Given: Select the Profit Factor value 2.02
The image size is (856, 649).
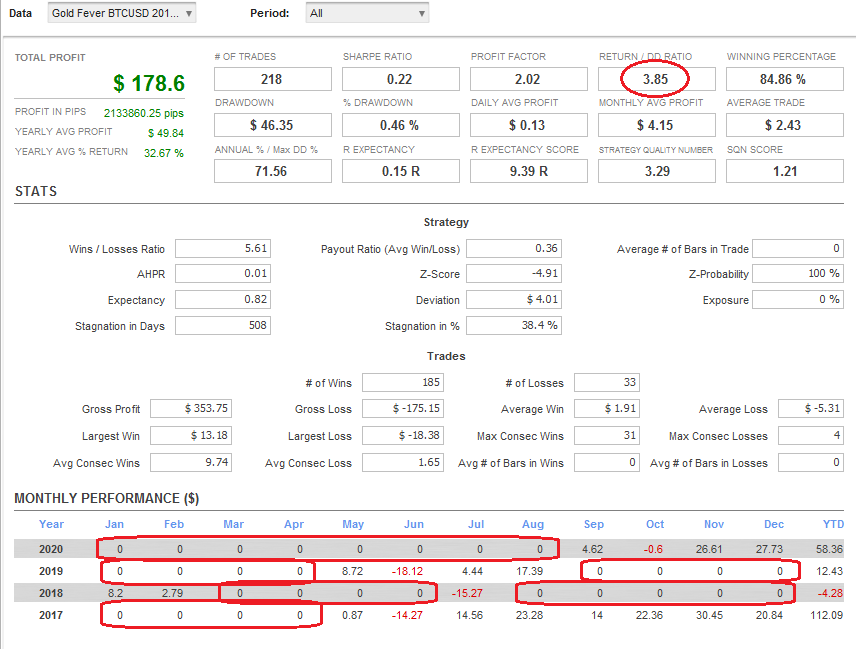Looking at the screenshot, I should 528,79.
